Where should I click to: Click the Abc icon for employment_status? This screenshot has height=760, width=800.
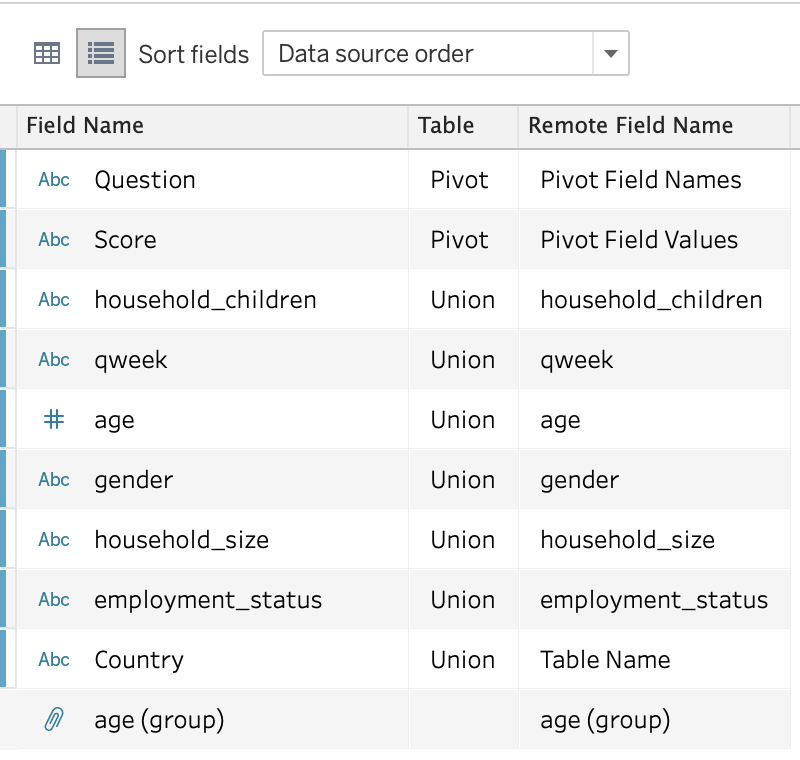54,600
